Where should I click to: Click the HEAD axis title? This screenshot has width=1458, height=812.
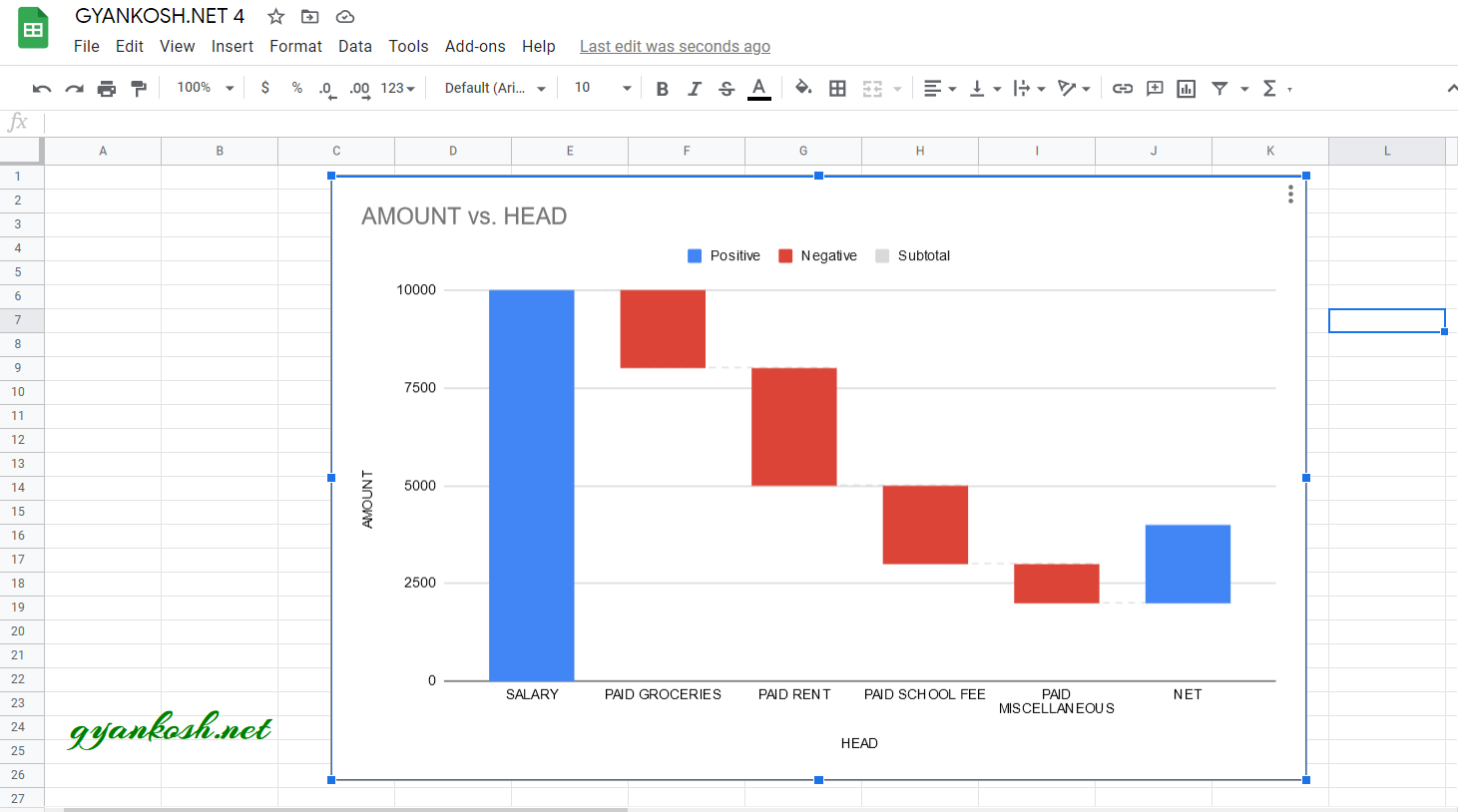click(859, 743)
